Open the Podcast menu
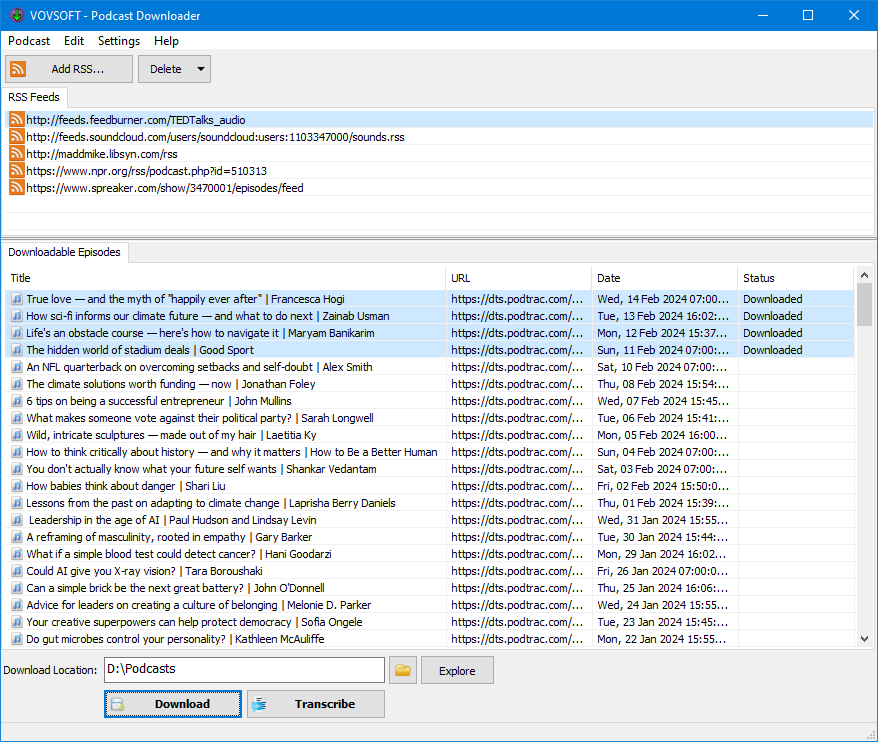 [28, 41]
